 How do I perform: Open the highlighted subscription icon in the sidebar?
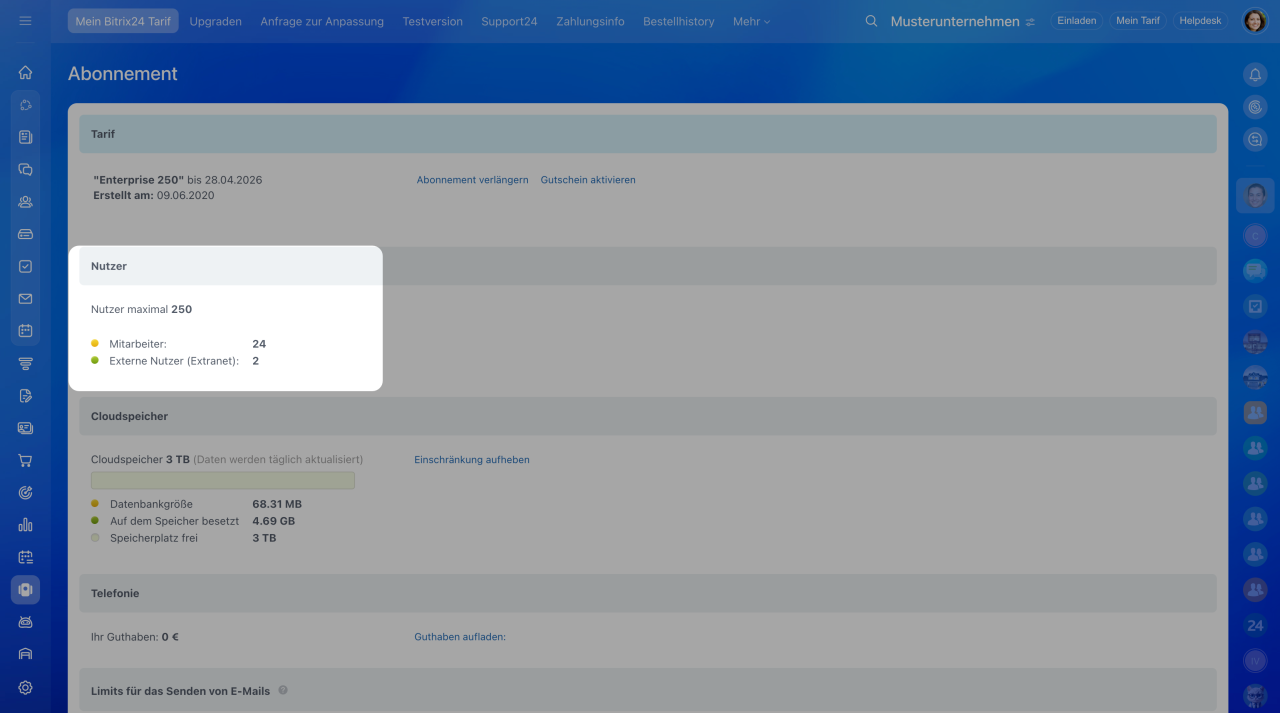(x=25, y=590)
